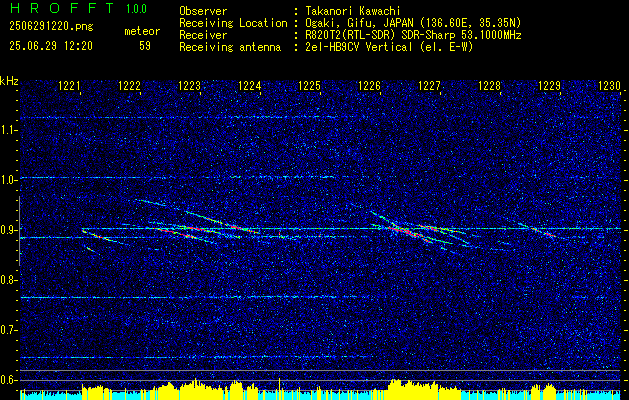The image size is (629, 400).
Task: Click the date stamp 25.06.29 12:20
Action: (51, 46)
